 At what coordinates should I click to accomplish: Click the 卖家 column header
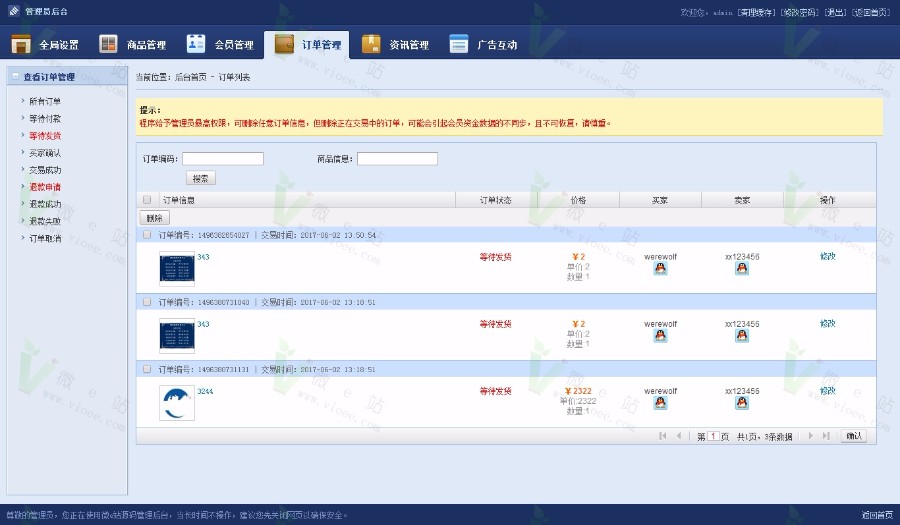pyautogui.click(x=742, y=200)
